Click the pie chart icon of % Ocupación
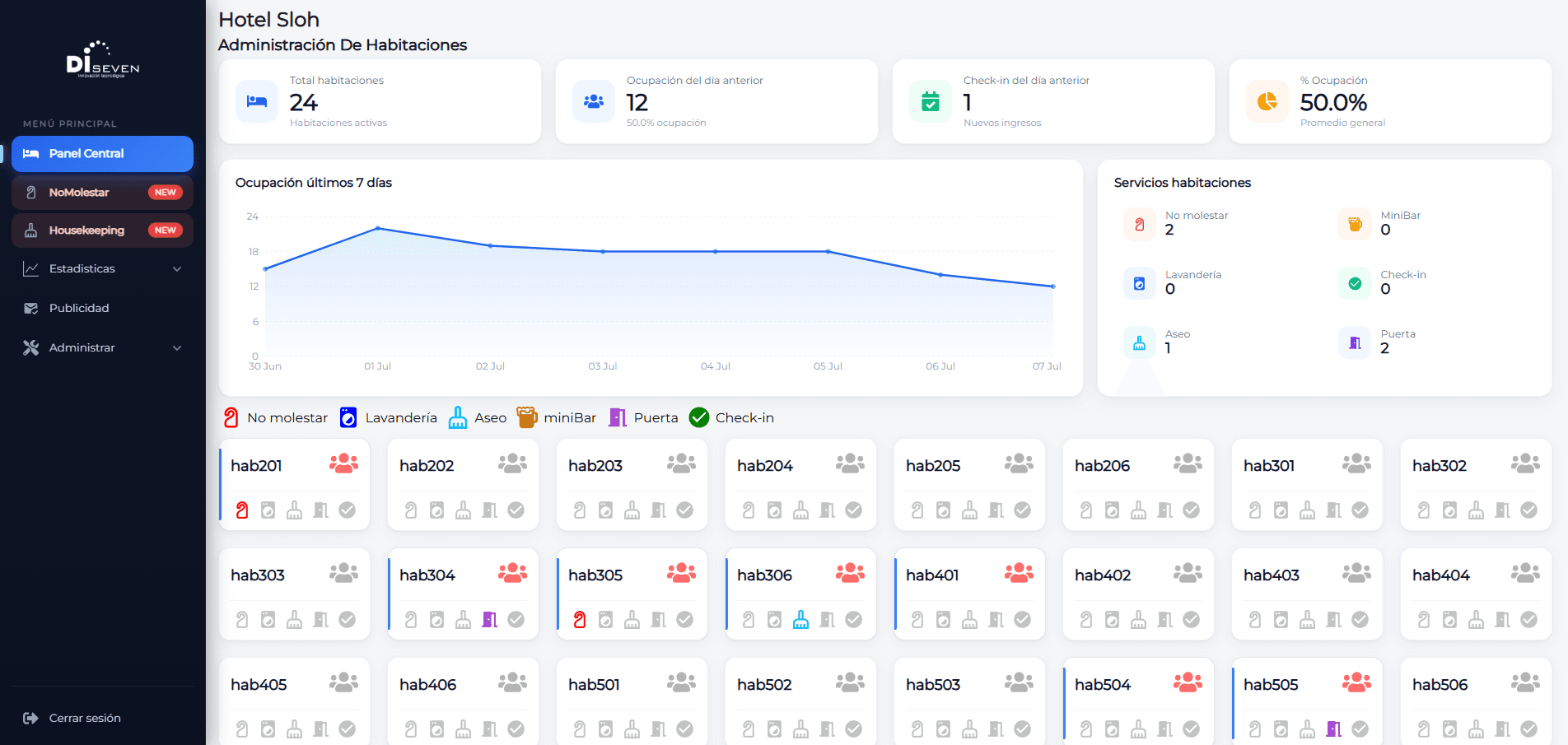 point(1267,101)
